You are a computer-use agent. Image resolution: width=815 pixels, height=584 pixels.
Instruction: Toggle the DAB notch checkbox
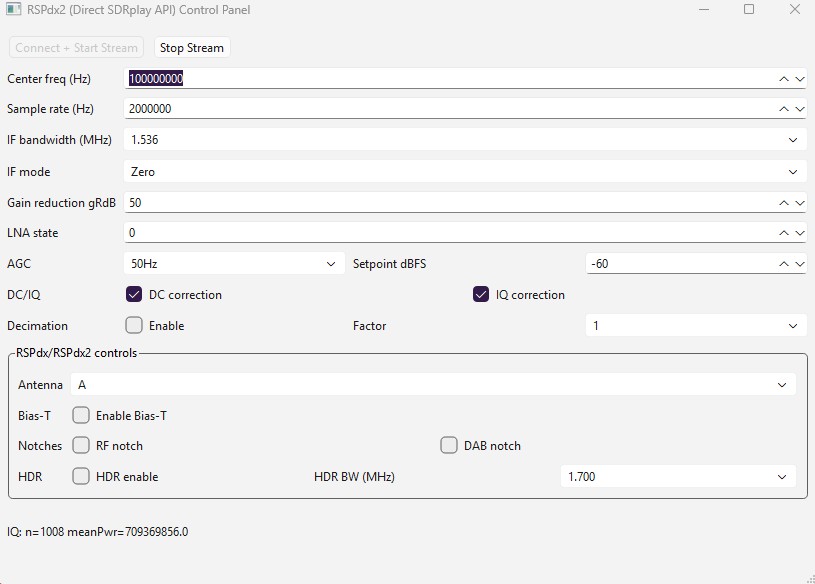pyautogui.click(x=449, y=446)
